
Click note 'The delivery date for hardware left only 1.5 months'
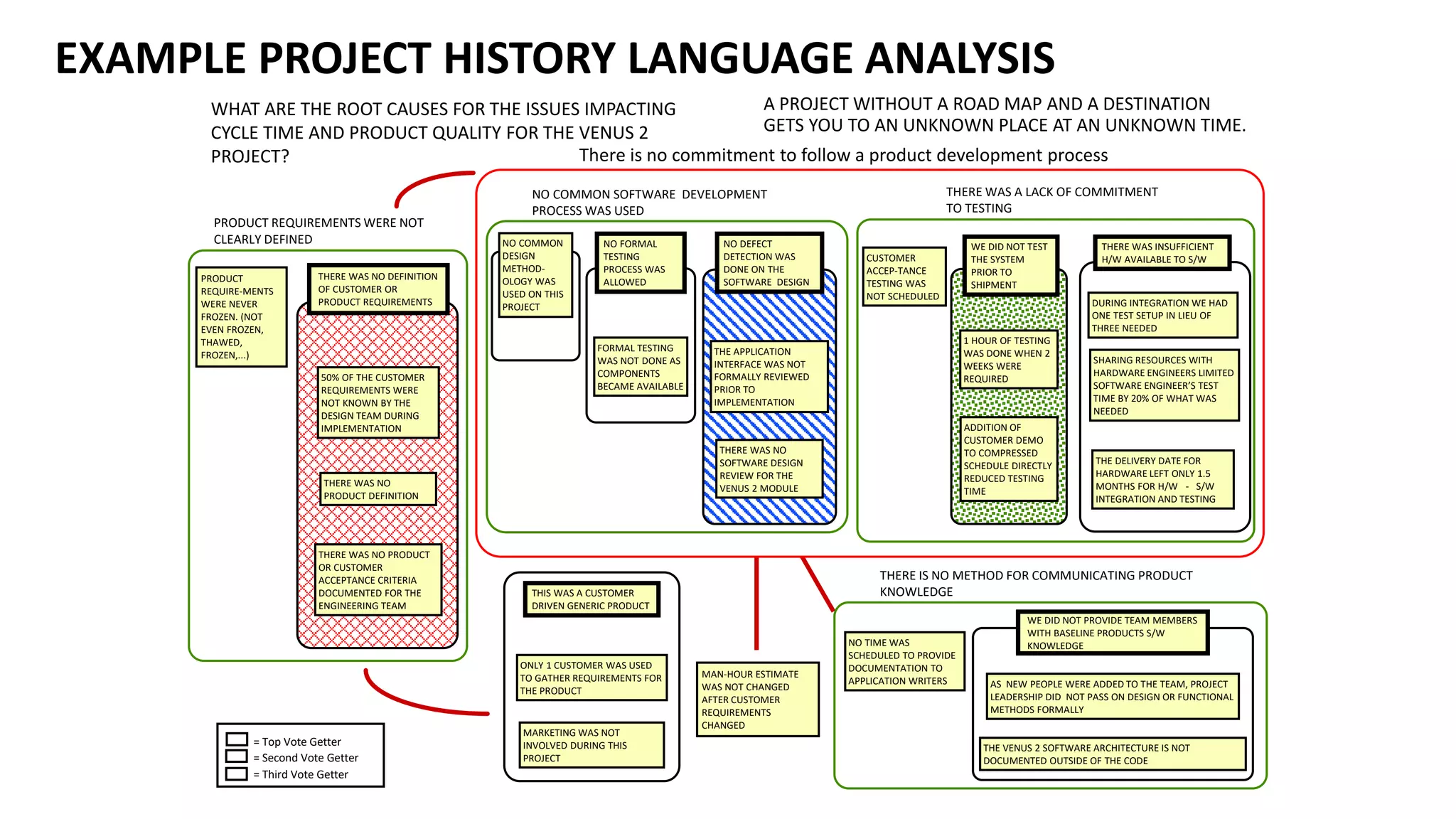tap(1163, 480)
